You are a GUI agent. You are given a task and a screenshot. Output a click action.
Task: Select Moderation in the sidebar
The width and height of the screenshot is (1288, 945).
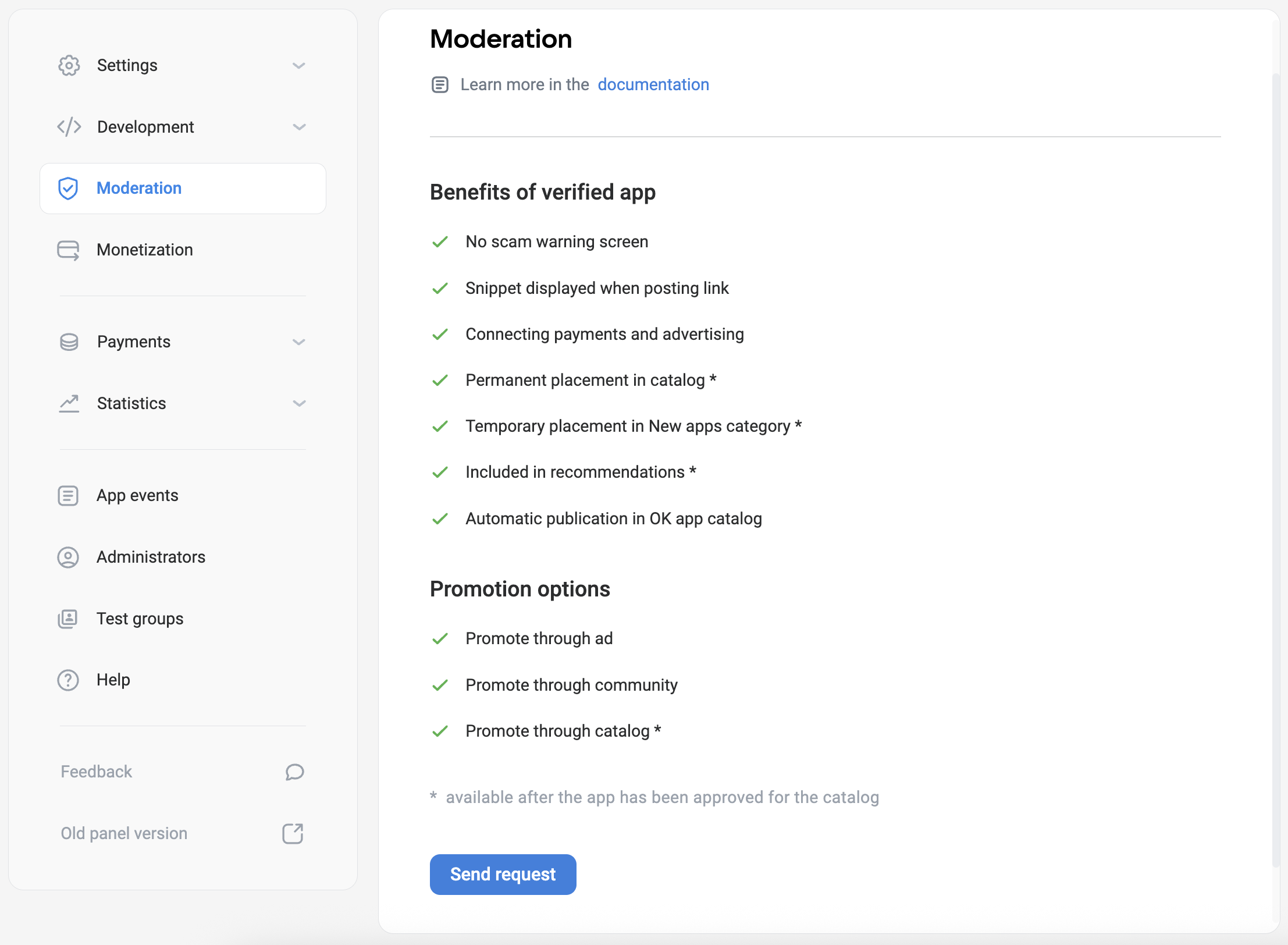[183, 189]
